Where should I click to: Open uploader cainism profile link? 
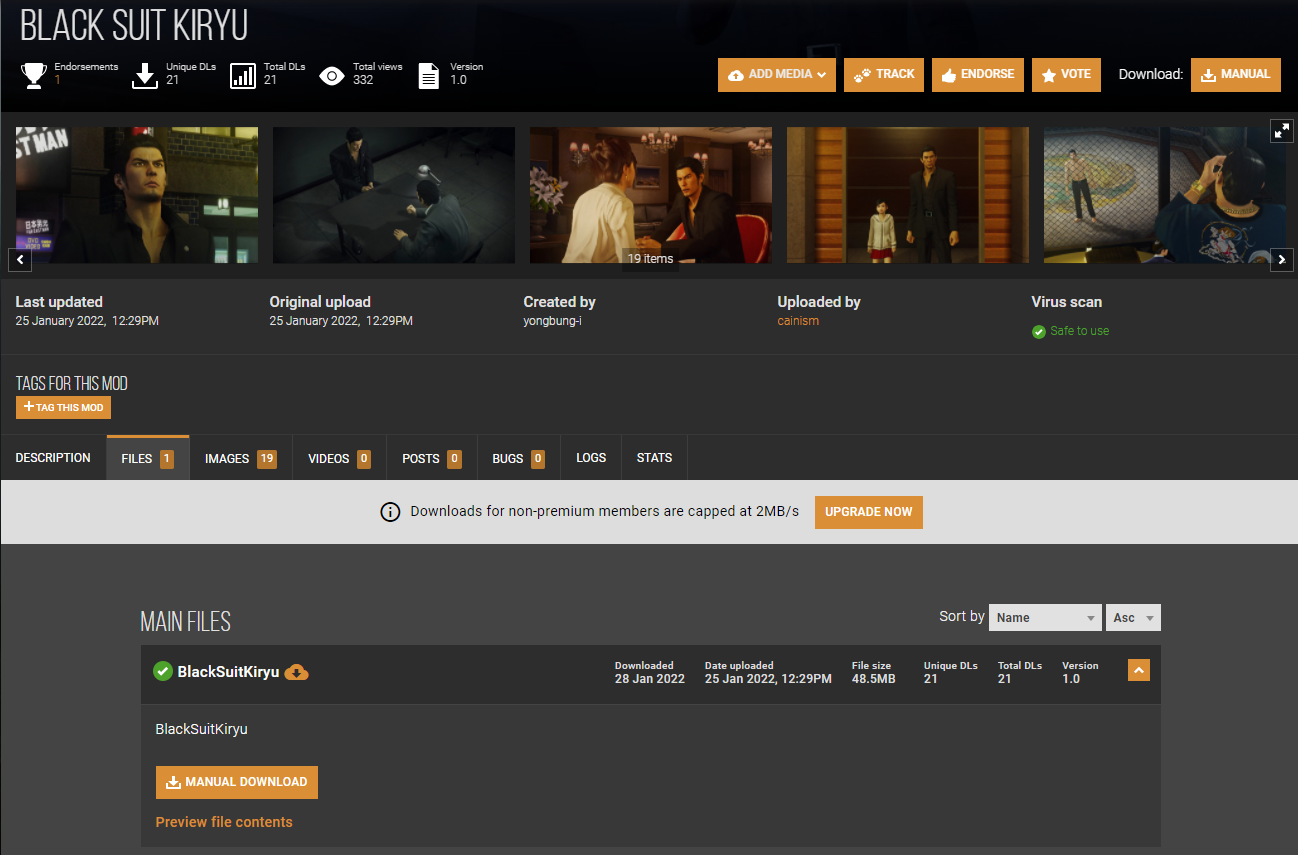click(798, 321)
